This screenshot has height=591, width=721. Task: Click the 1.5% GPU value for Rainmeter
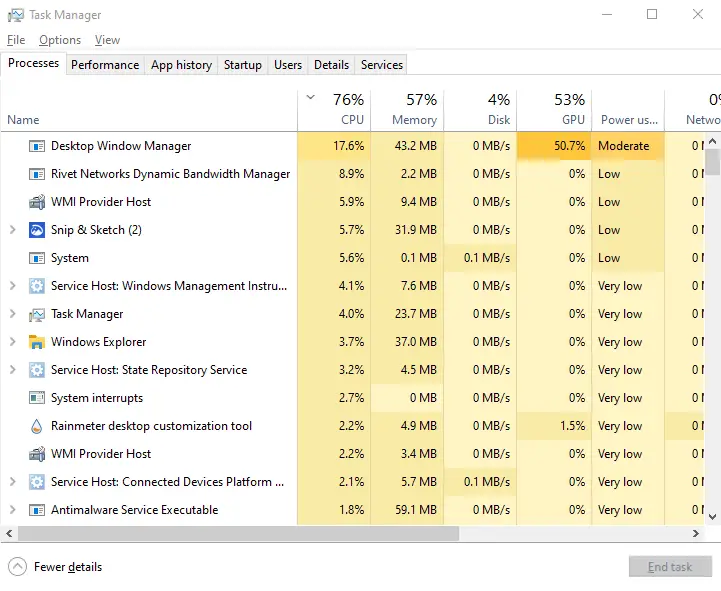[x=572, y=426]
